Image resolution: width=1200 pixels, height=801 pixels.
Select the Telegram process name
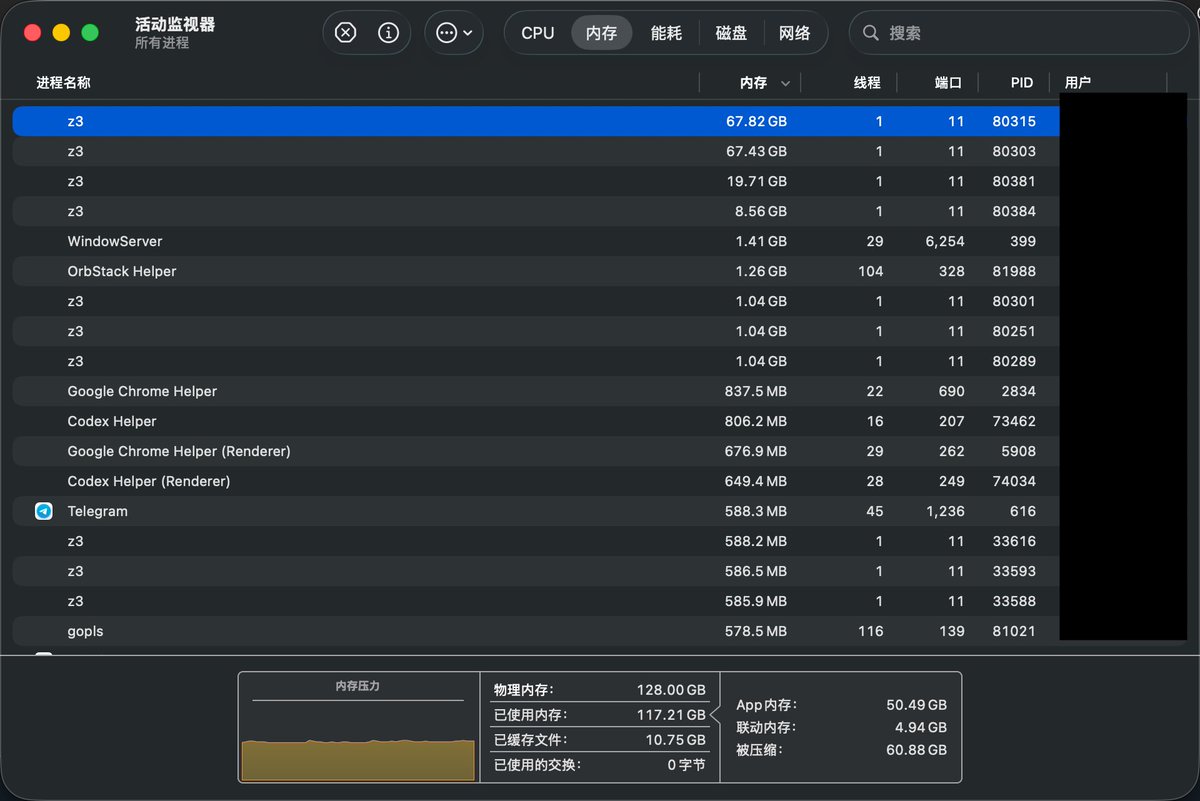click(97, 511)
